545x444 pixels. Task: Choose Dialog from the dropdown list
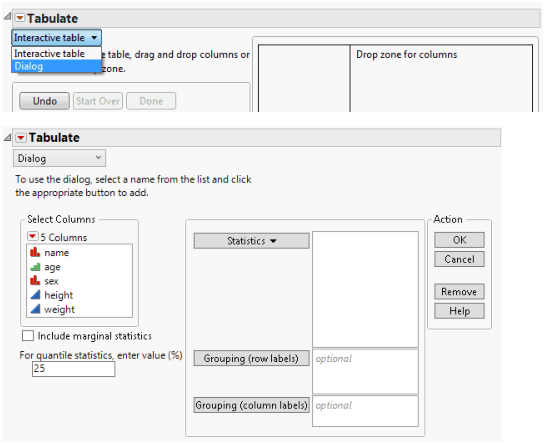click(x=56, y=66)
